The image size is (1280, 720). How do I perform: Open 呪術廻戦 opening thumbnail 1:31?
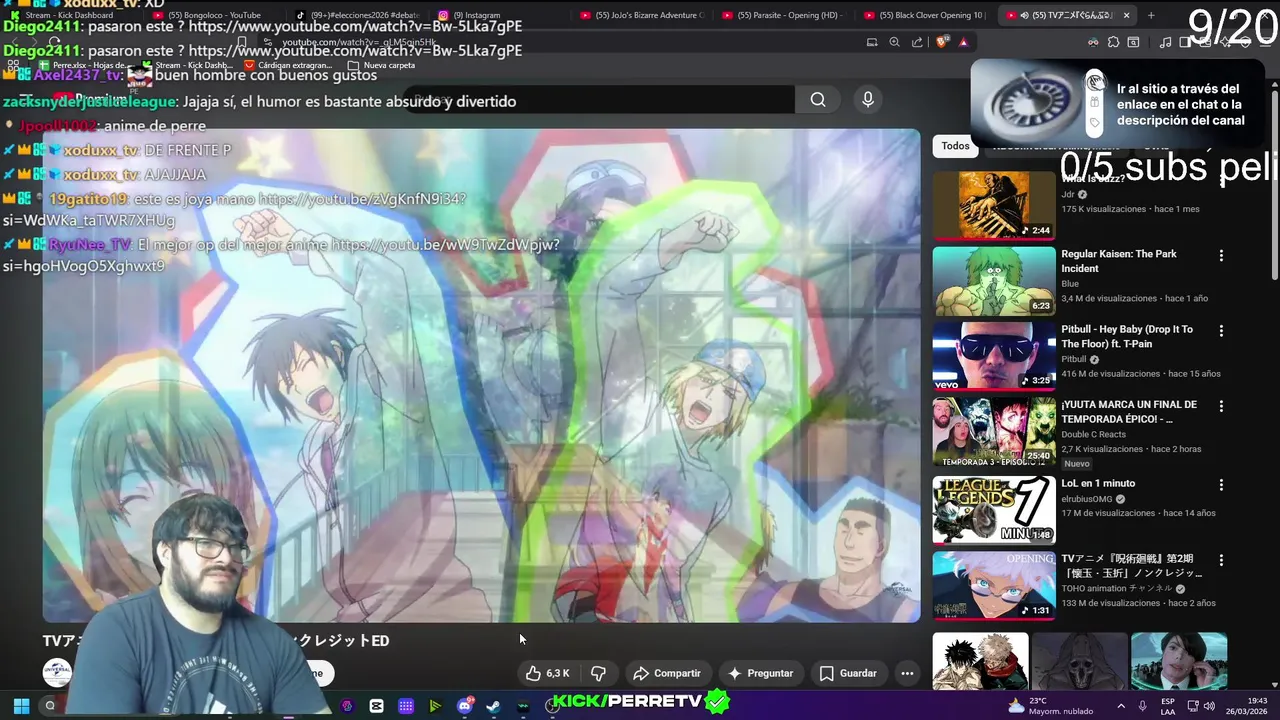[994, 586]
